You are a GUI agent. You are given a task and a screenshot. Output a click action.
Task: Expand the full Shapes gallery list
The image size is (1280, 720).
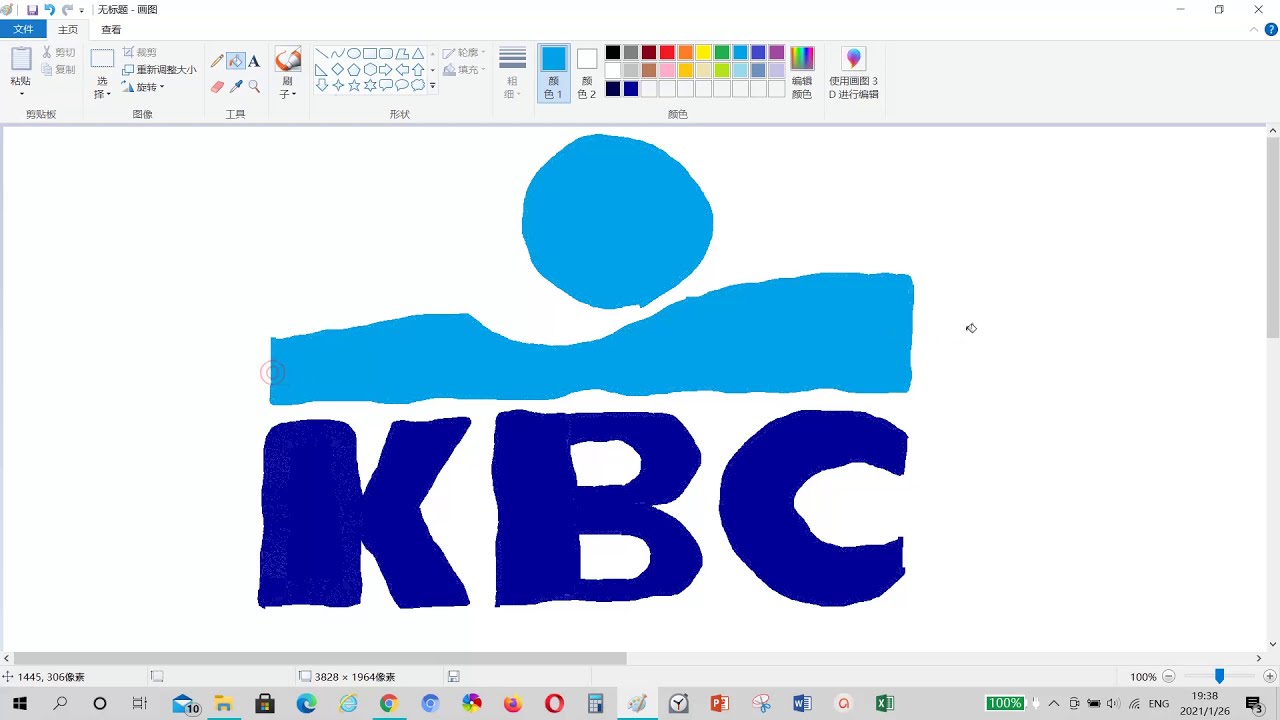coord(432,86)
